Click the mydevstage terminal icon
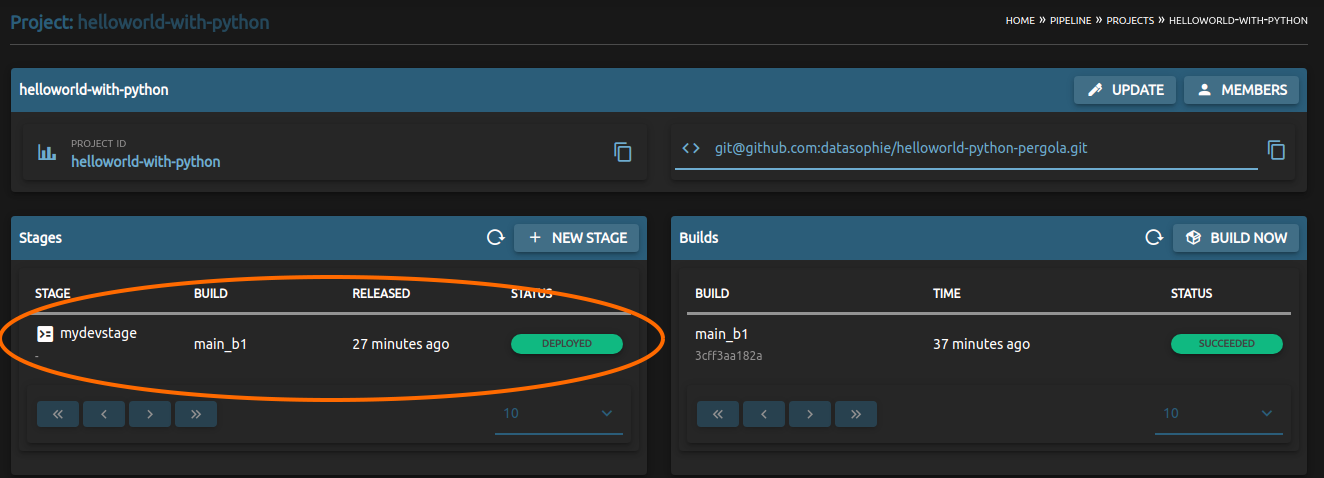 [45, 334]
